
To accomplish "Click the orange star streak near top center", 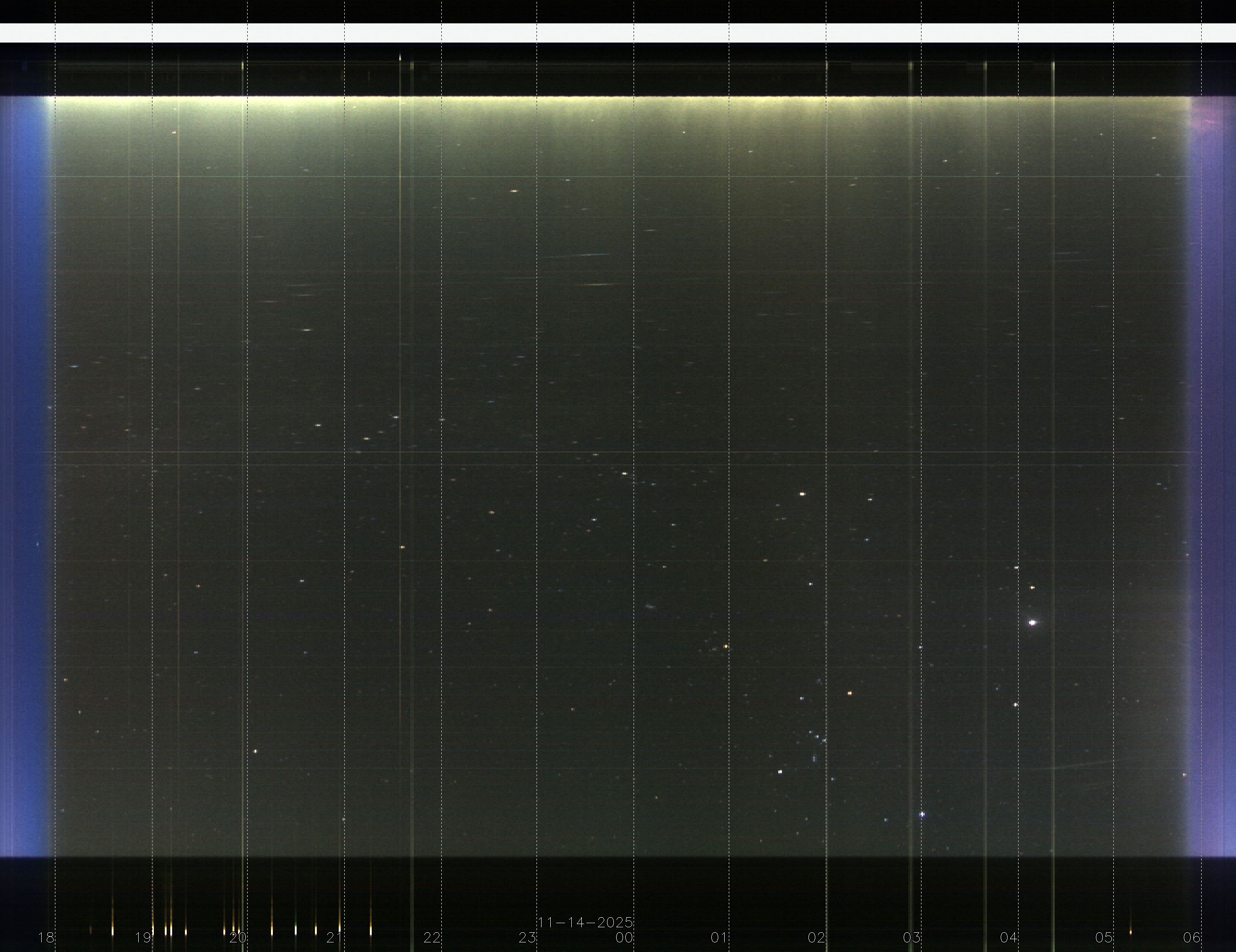I will (x=514, y=191).
